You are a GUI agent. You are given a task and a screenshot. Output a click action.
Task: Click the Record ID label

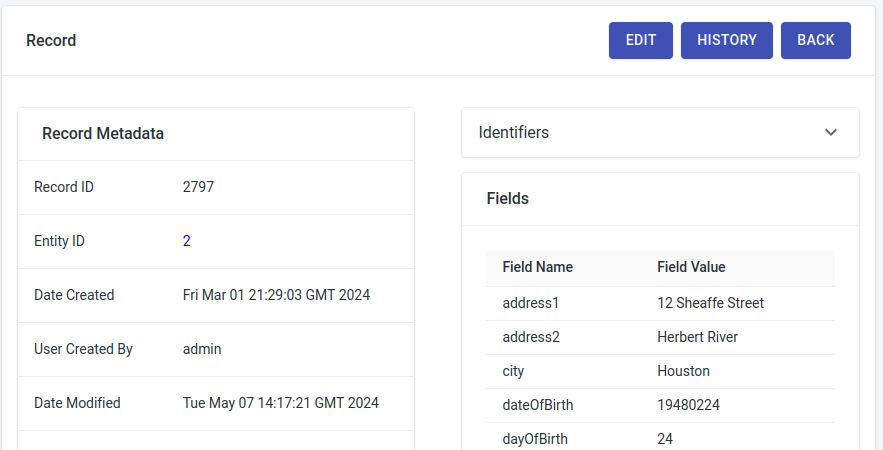64,187
